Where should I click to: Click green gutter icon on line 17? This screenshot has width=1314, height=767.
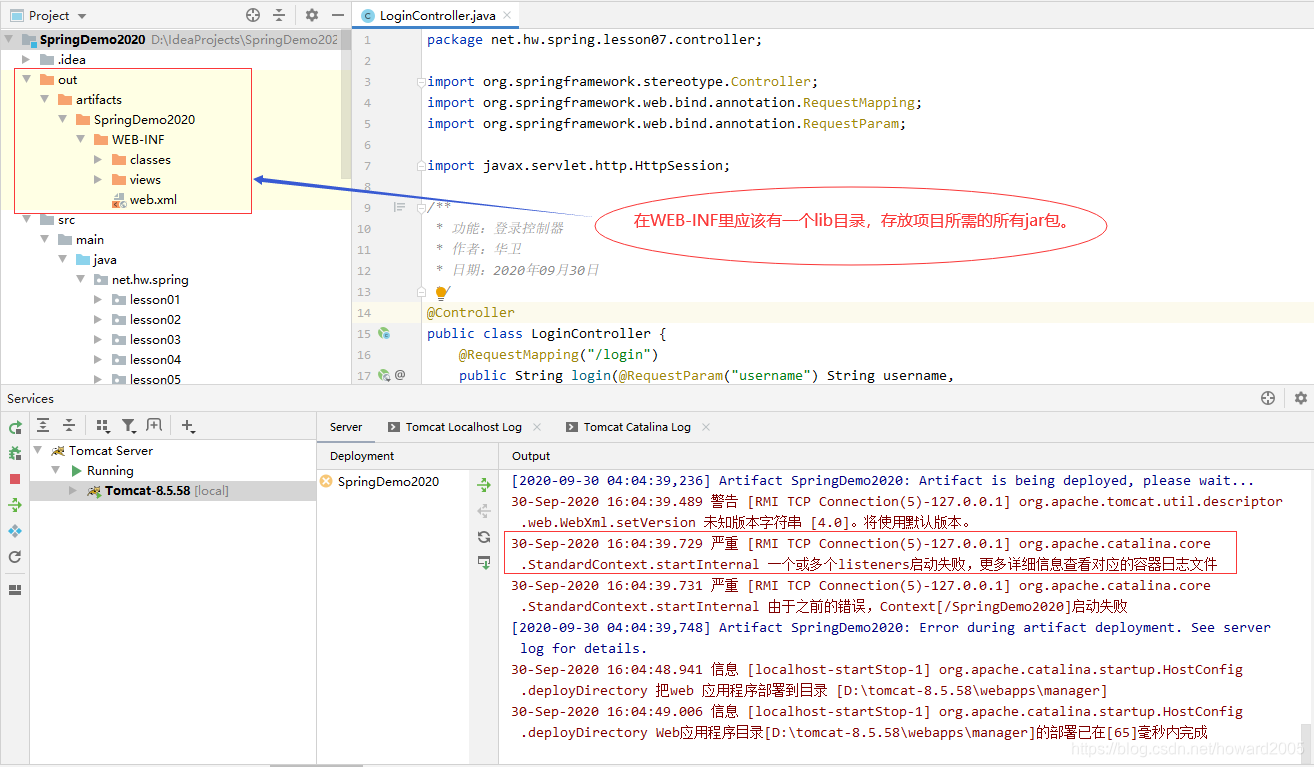(x=384, y=376)
